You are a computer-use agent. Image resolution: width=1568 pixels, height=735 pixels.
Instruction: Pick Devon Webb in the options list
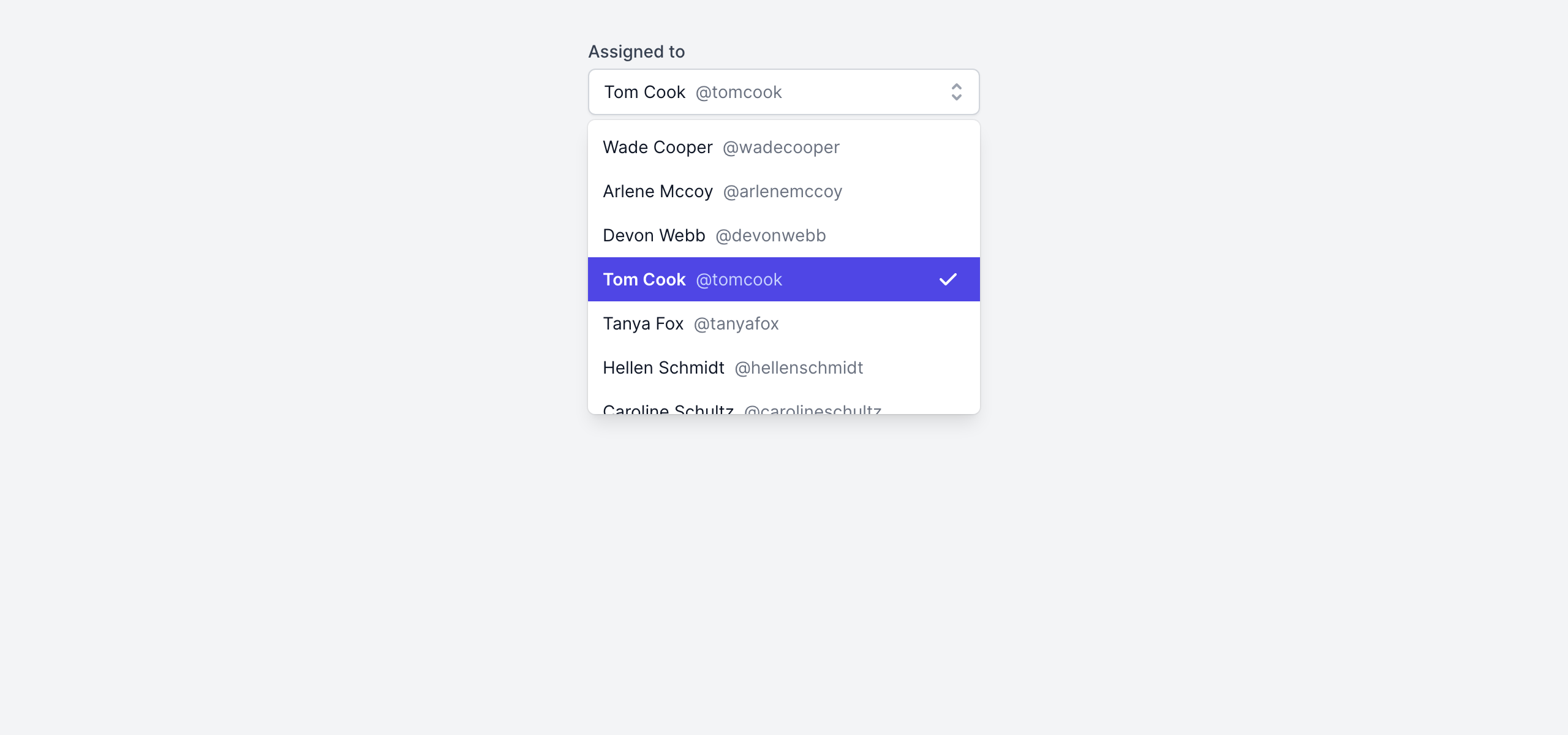pyautogui.click(x=654, y=235)
